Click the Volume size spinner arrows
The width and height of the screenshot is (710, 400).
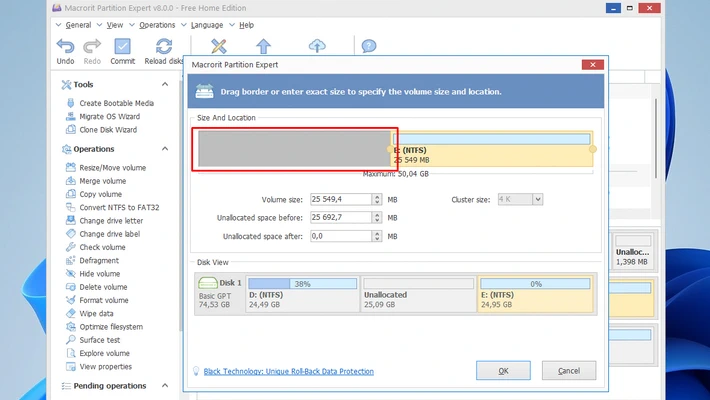point(377,199)
